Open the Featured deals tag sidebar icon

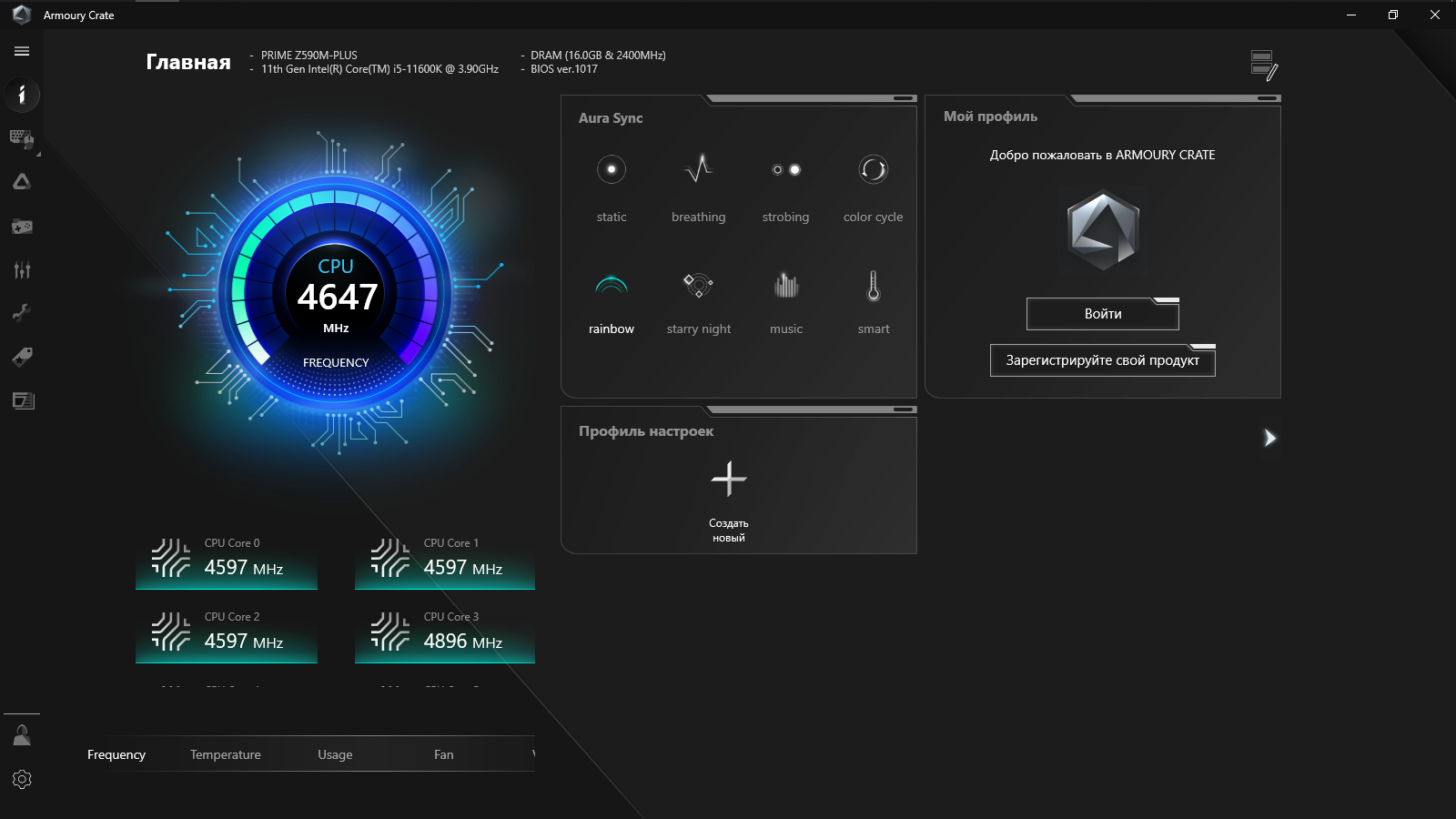tap(22, 357)
